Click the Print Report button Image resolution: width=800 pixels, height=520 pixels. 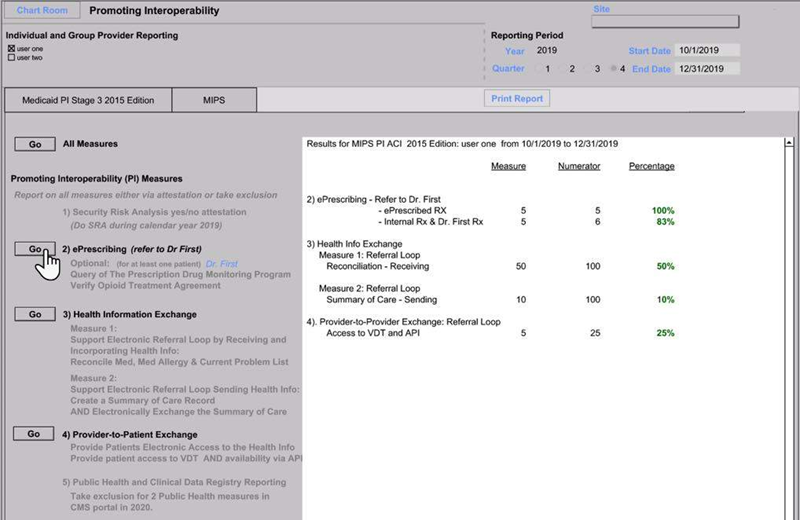point(517,99)
